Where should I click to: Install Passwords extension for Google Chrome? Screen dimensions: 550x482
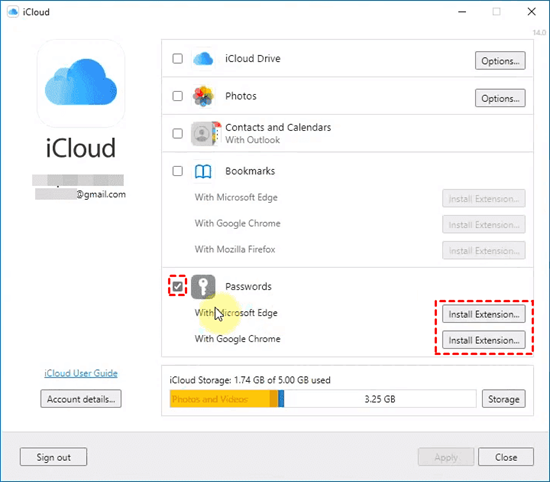484,340
